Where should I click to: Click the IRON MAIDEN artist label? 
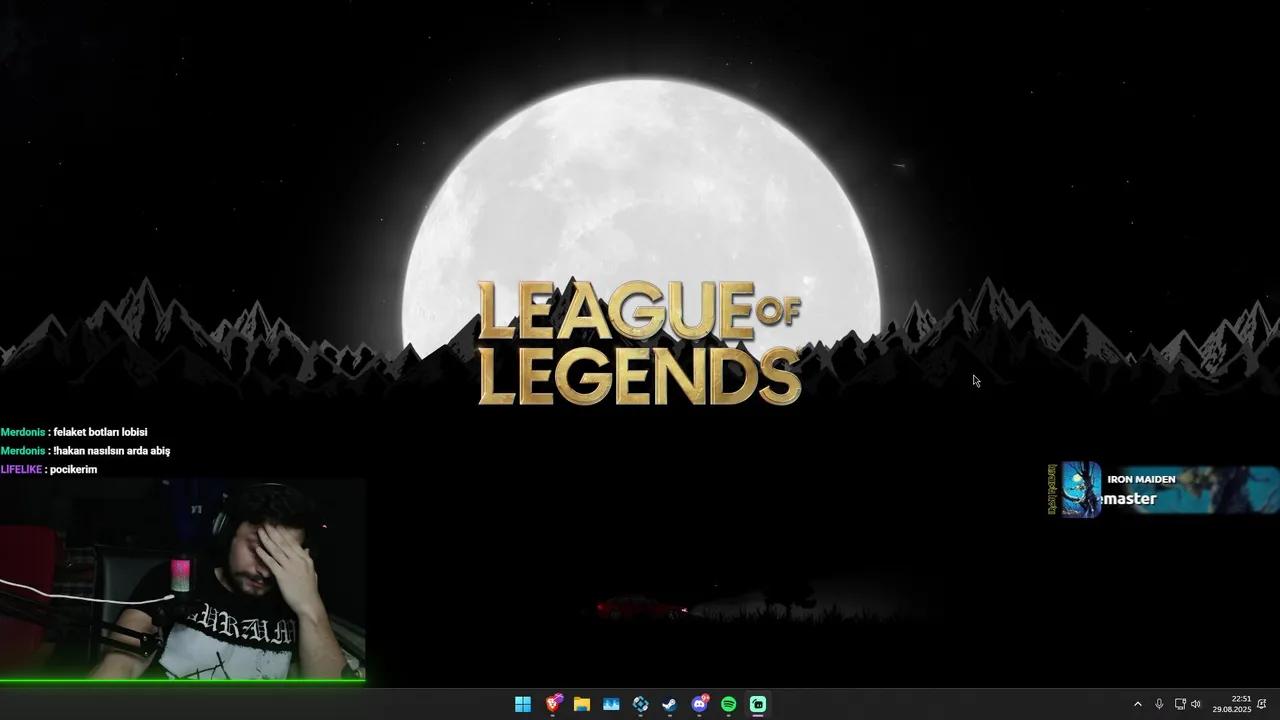[1141, 479]
